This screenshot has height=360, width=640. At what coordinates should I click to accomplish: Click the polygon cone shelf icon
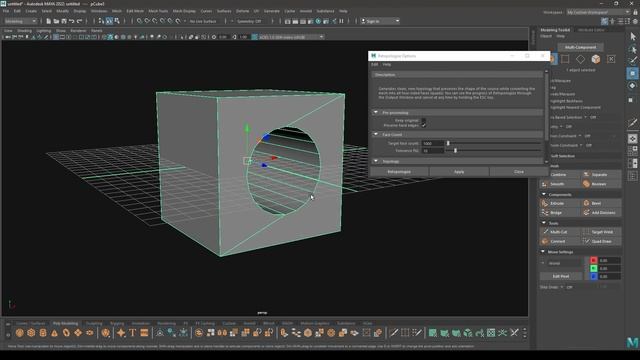(54, 333)
